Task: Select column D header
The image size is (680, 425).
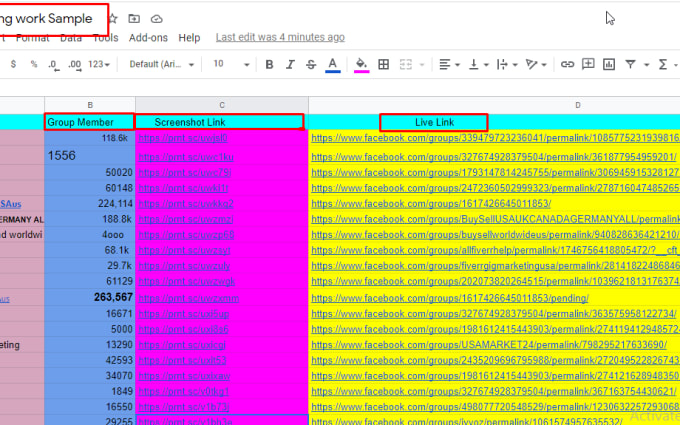Action: point(577,105)
